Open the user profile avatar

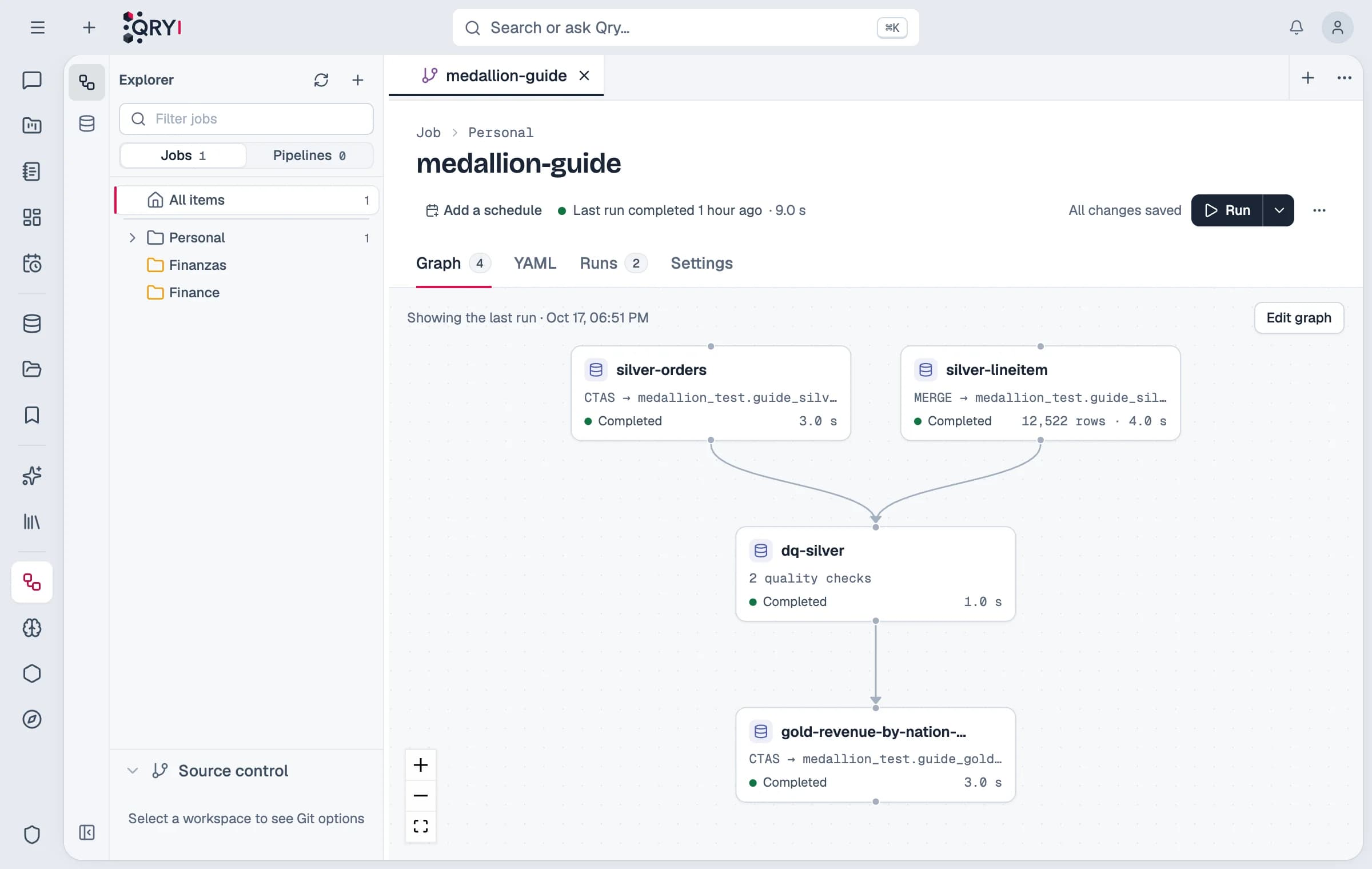[1337, 27]
